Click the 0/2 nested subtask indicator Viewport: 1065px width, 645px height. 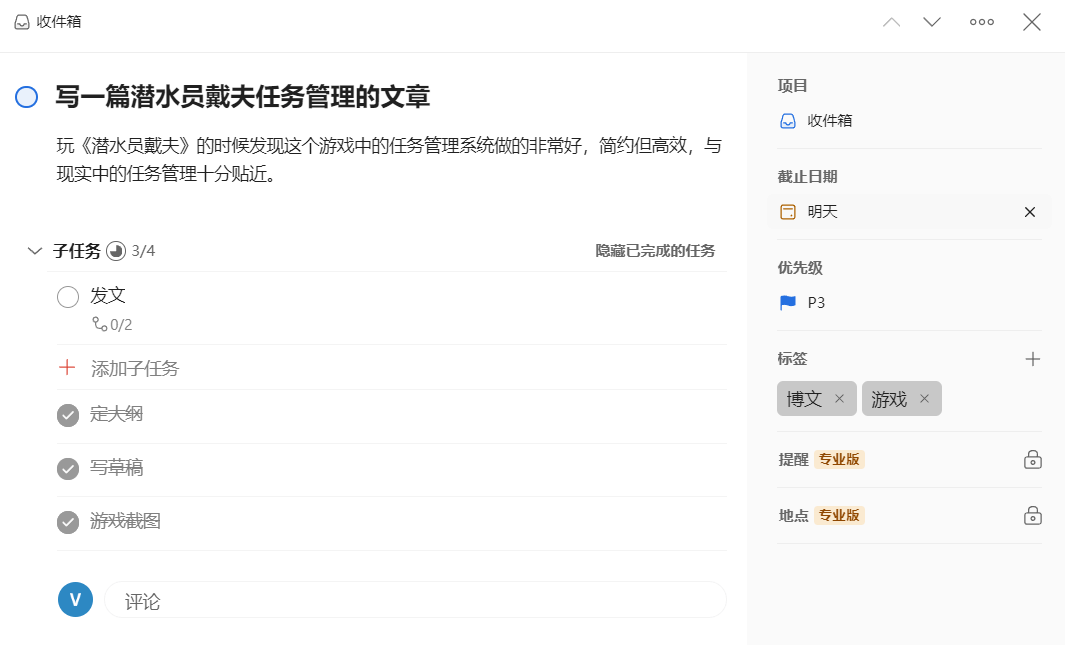click(x=113, y=325)
